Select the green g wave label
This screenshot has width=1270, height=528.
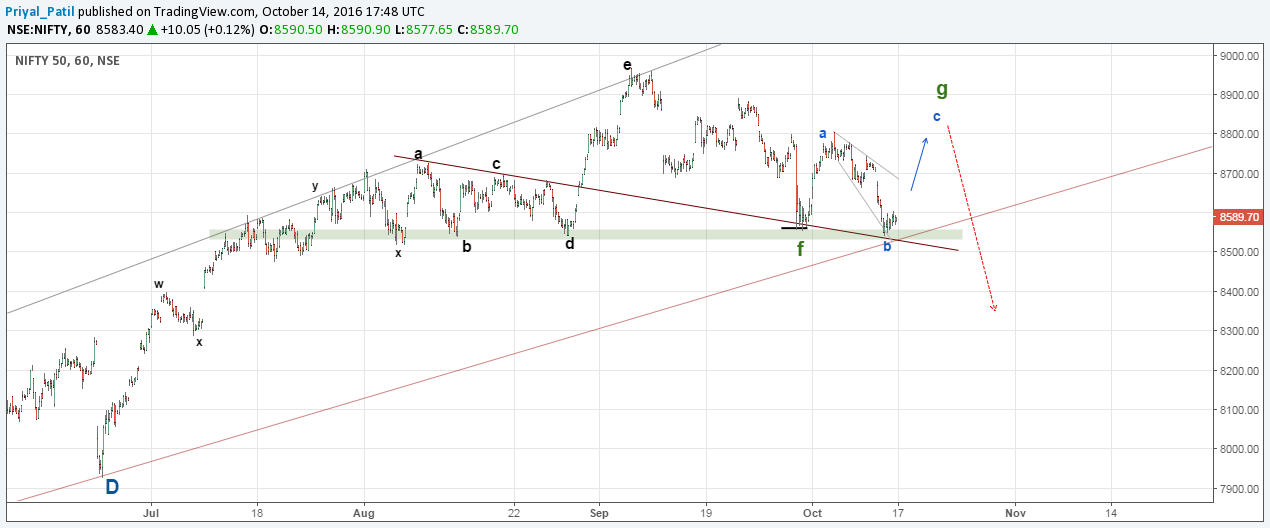(x=942, y=89)
